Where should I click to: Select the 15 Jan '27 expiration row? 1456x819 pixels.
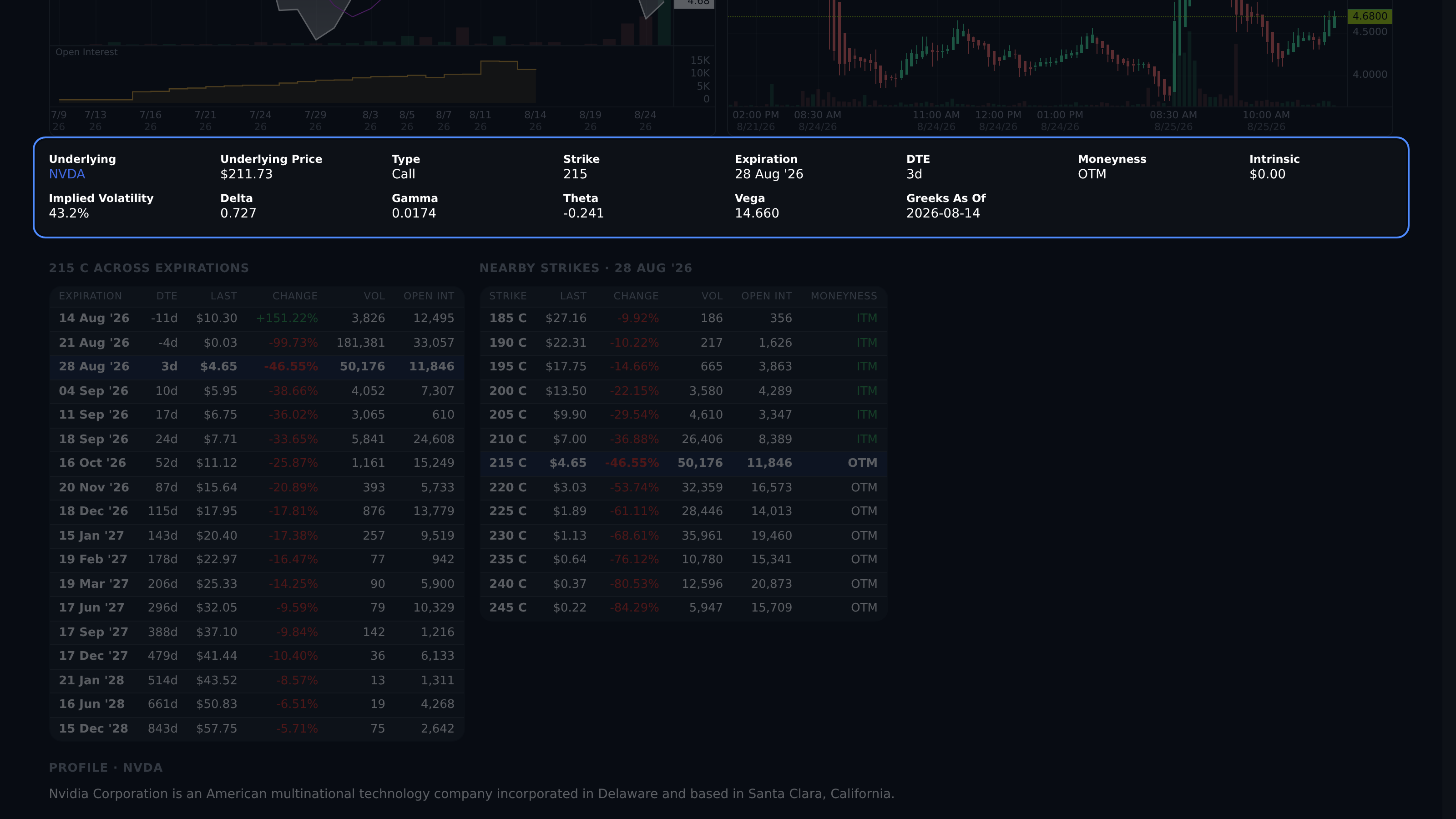coord(257,535)
